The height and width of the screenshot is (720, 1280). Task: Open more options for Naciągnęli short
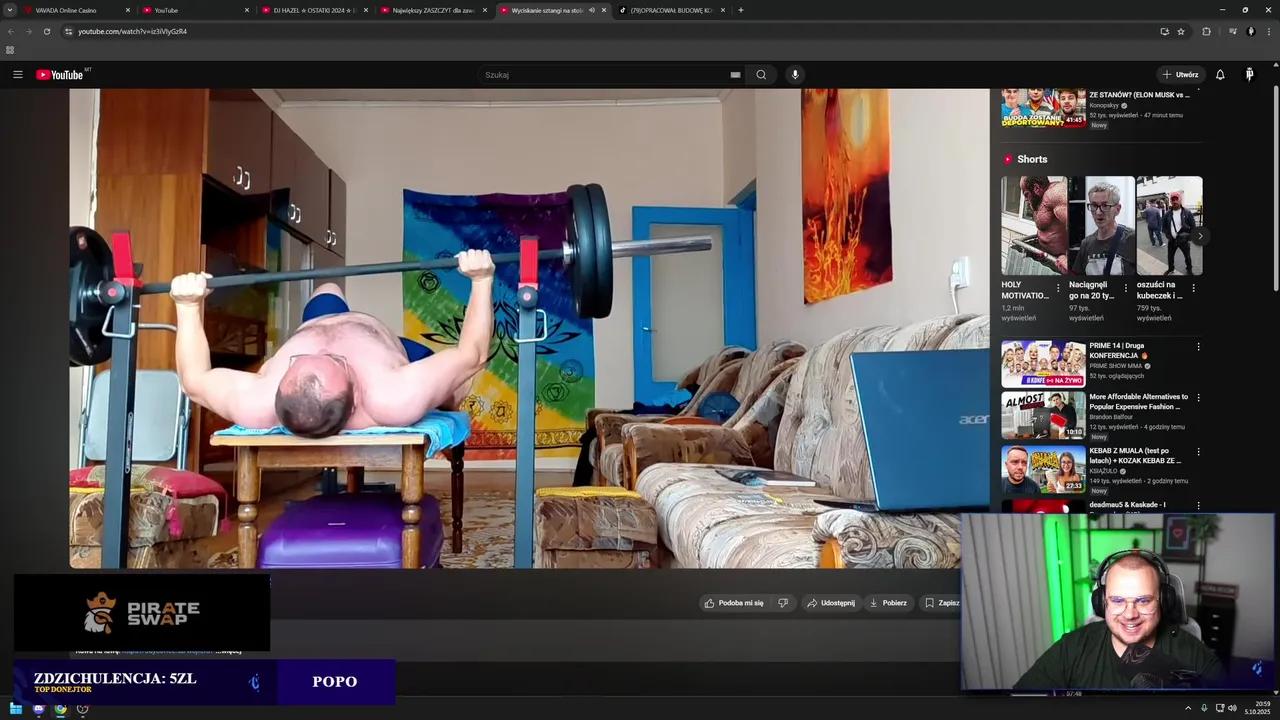click(1125, 288)
